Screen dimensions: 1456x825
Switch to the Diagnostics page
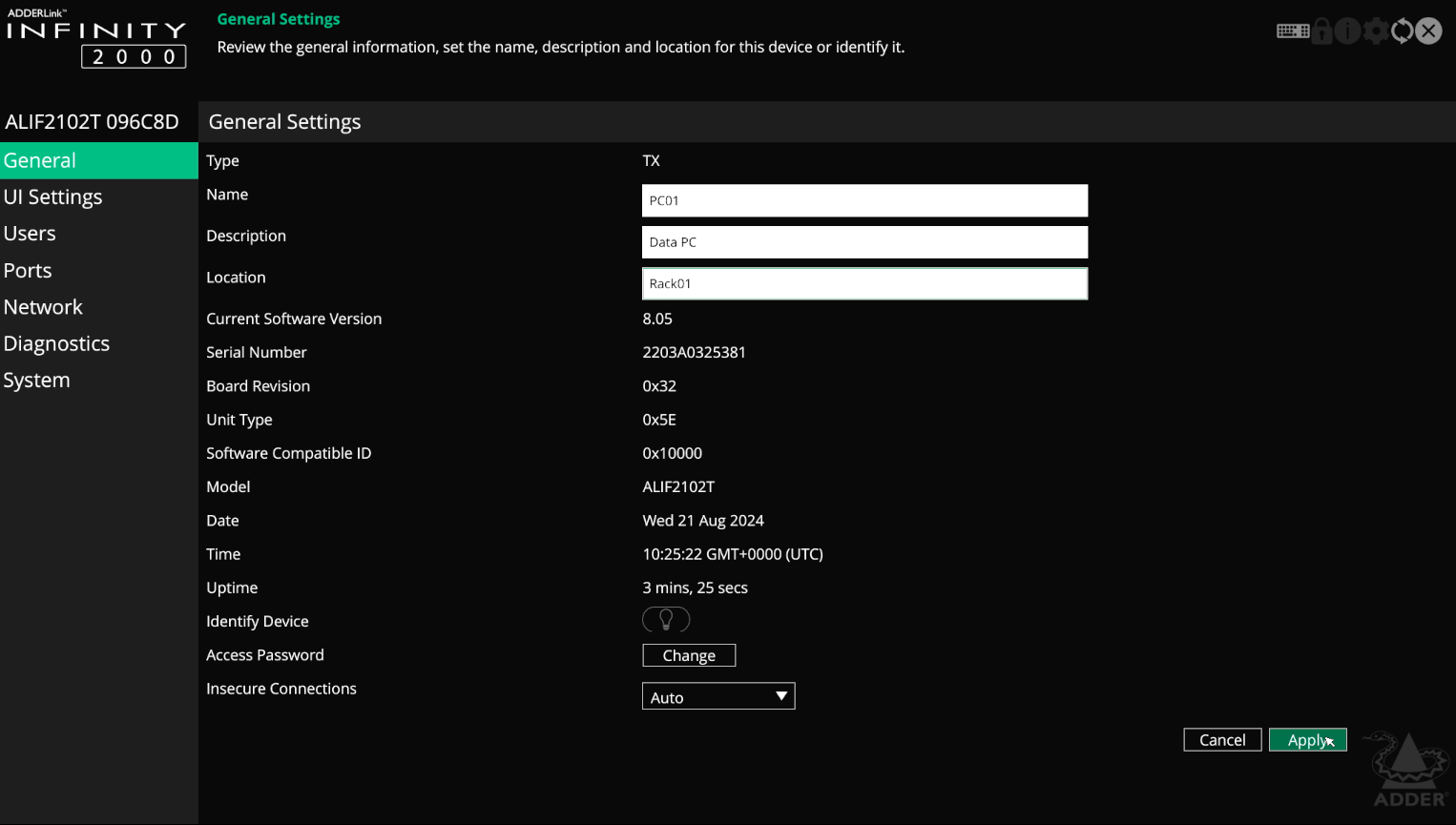[x=56, y=343]
